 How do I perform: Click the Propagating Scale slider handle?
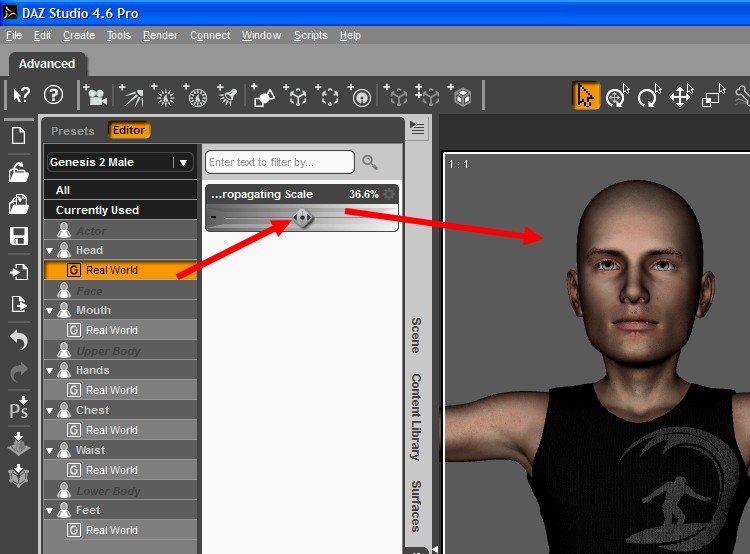303,218
